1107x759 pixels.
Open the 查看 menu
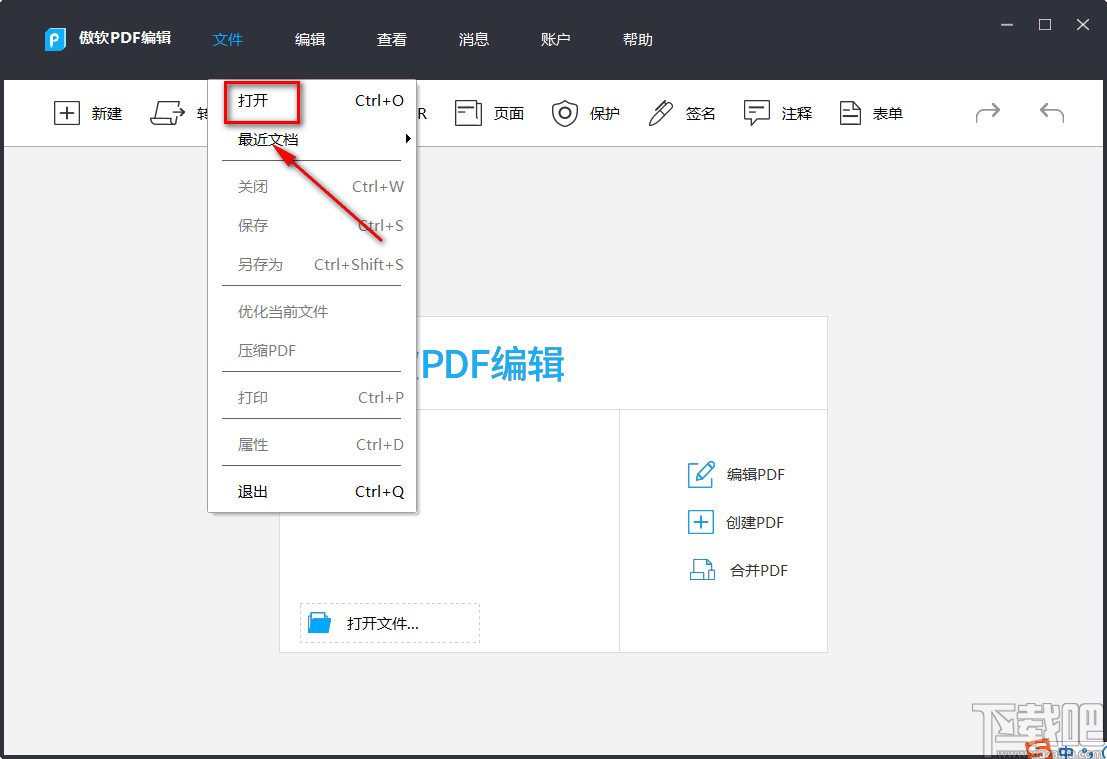tap(392, 40)
